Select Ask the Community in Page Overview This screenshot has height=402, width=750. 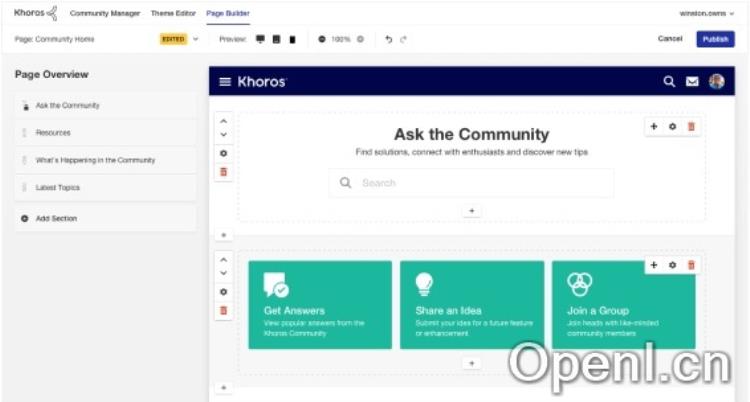(106, 105)
